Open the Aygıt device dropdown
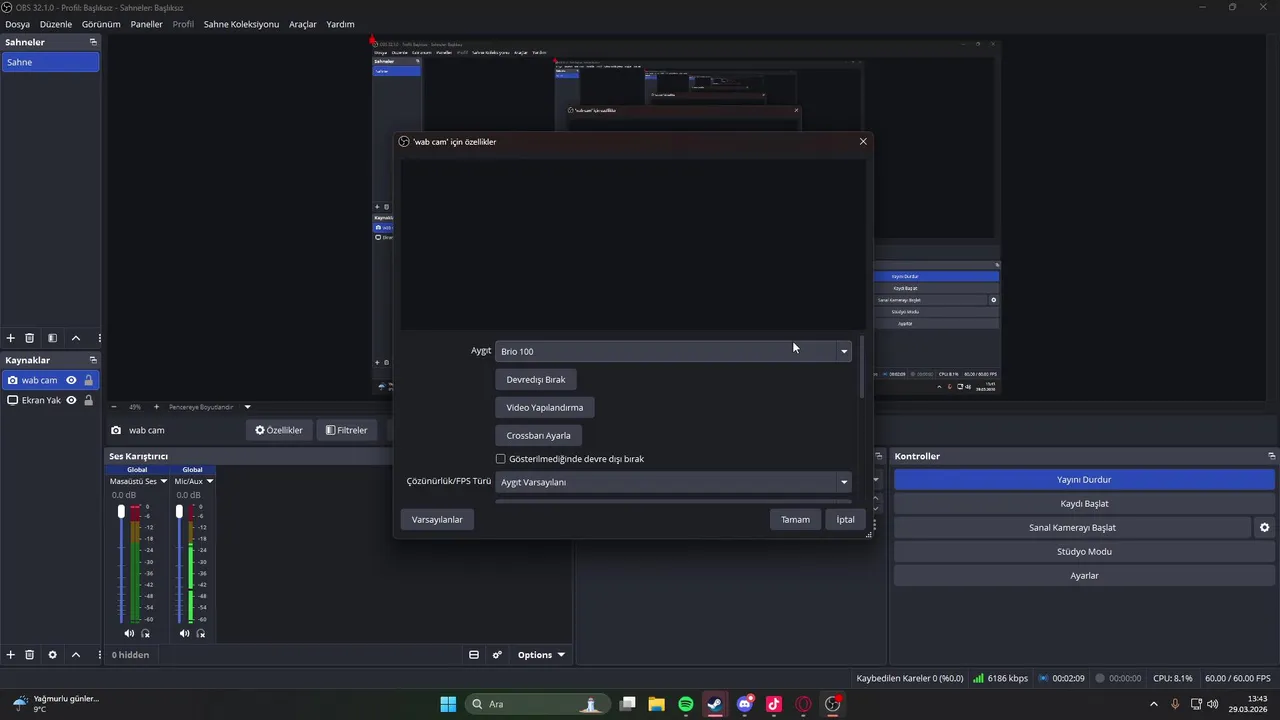The image size is (1280, 720). pyautogui.click(x=673, y=351)
